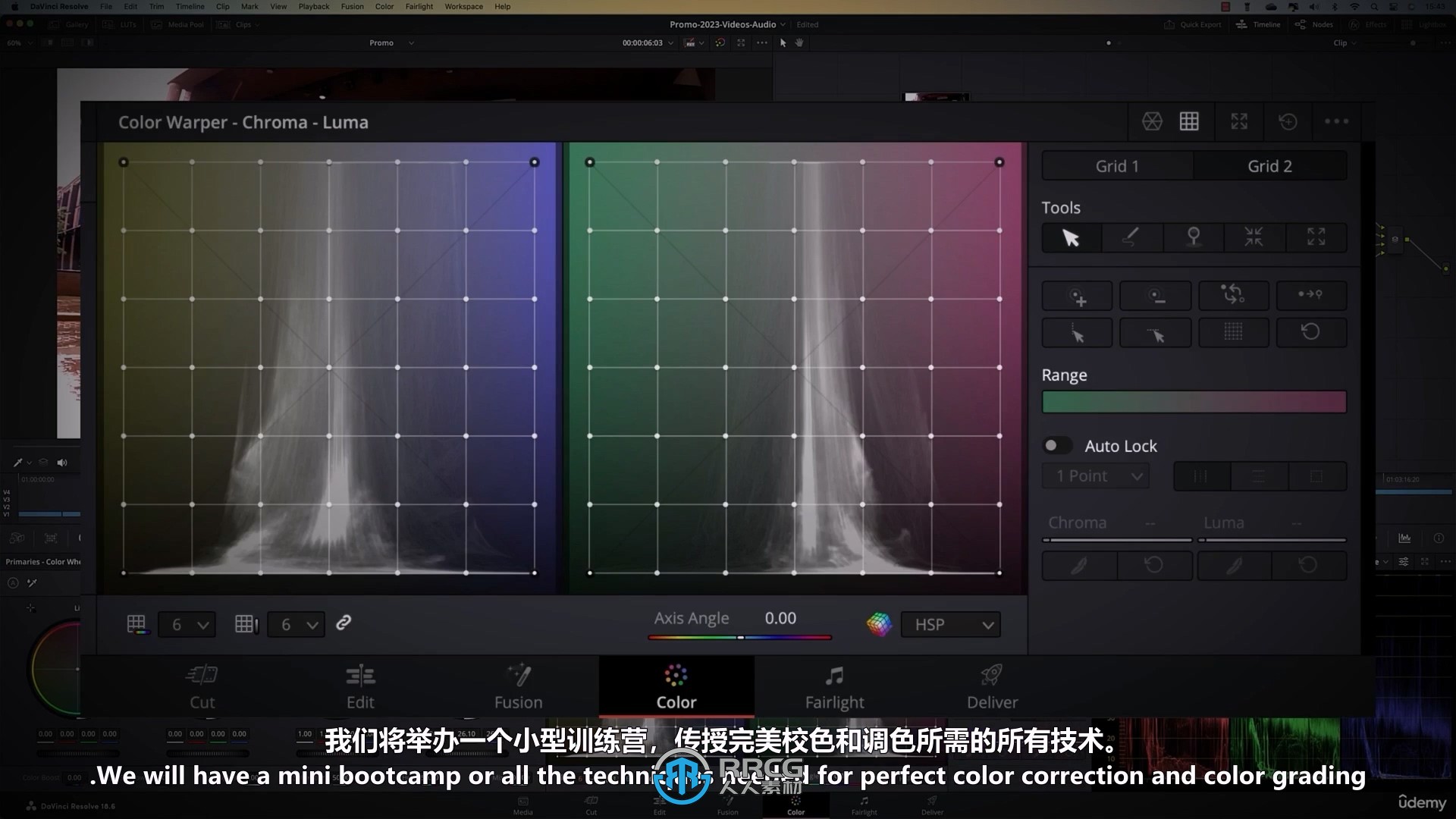The image size is (1456, 819).
Task: Open the Fairlight page
Action: tap(834, 687)
